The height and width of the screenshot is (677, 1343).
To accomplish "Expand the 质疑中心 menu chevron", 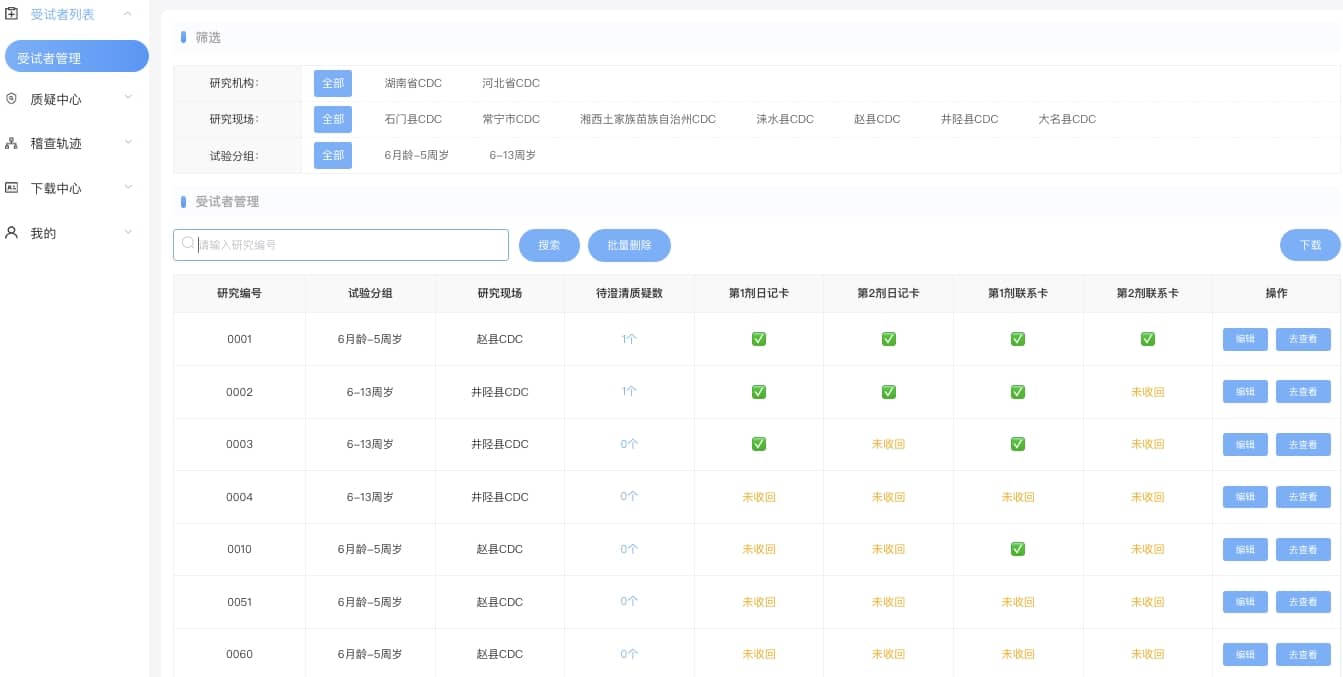I will (x=128, y=98).
